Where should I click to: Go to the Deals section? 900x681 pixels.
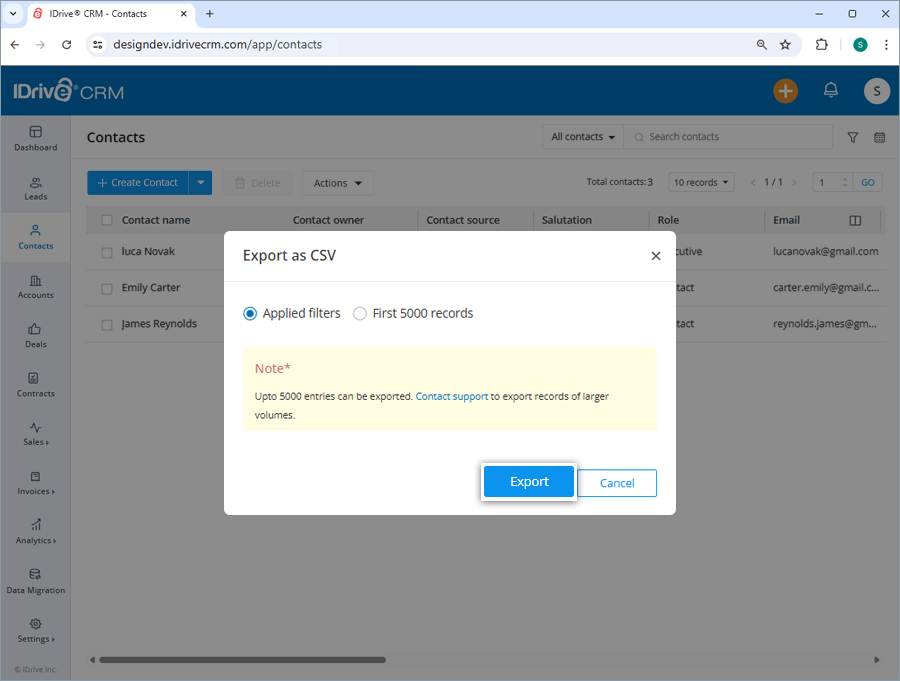coord(35,336)
